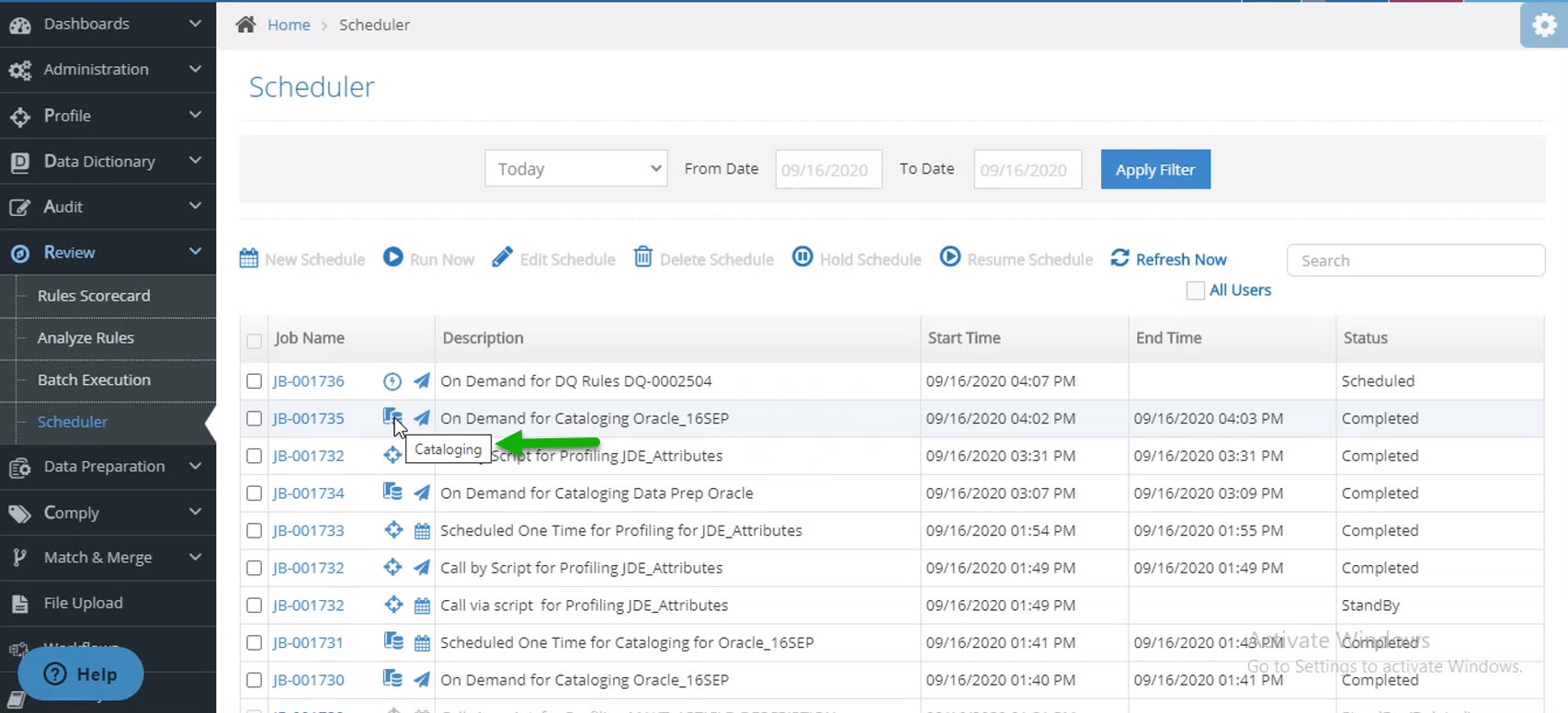Click the From Date field
The width and height of the screenshot is (1568, 713).
point(829,169)
